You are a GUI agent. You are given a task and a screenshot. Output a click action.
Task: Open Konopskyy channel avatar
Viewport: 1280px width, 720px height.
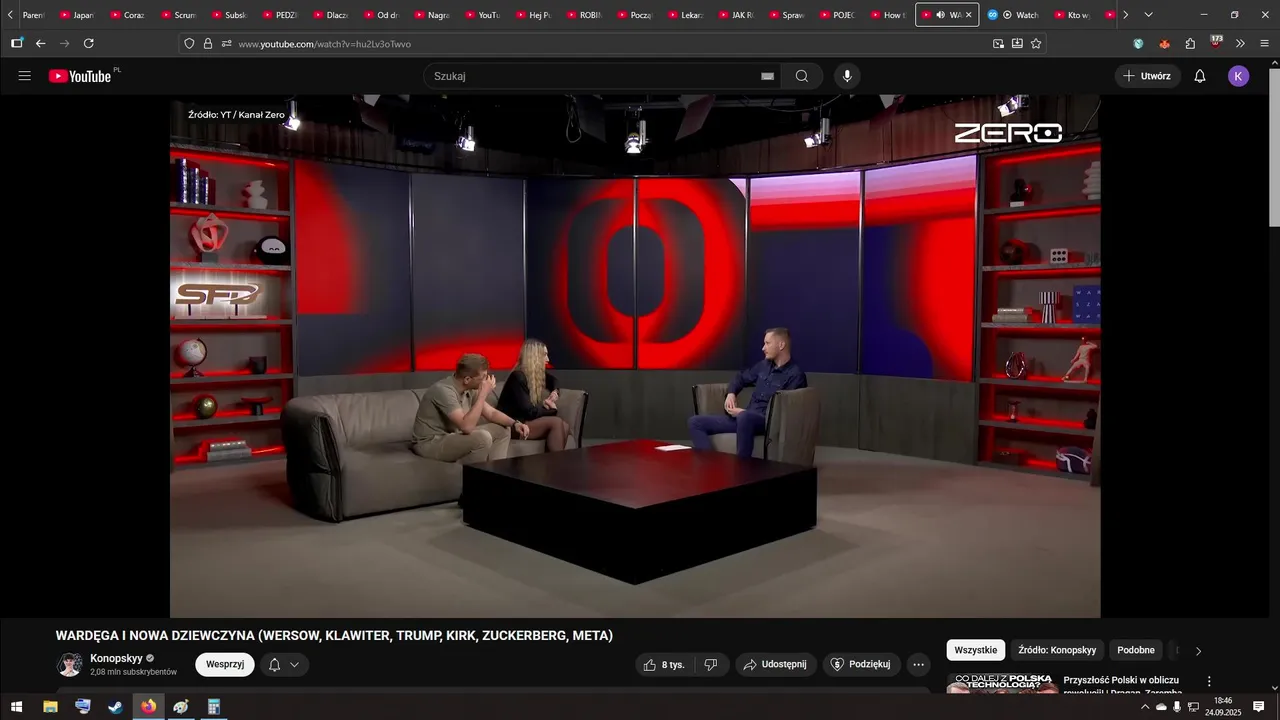click(x=70, y=665)
